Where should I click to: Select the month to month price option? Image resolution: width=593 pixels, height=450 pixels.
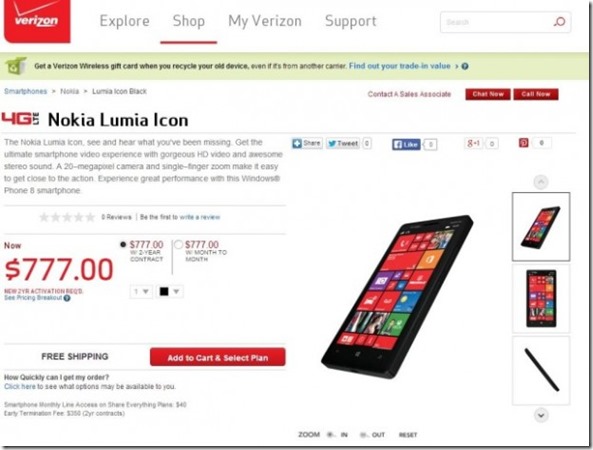[x=178, y=245]
